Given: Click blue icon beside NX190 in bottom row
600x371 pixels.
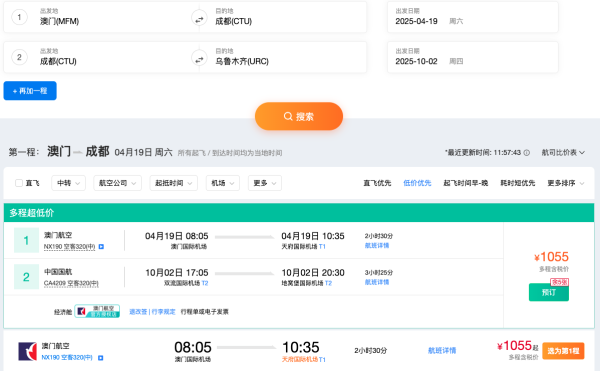Looking at the screenshot, I should (x=101, y=358).
